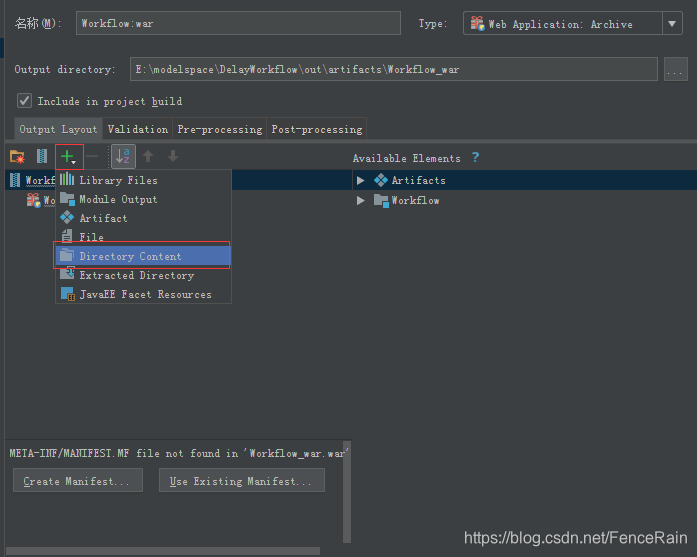
Task: Click the Create Archive toolbar icon
Action: (x=42, y=156)
